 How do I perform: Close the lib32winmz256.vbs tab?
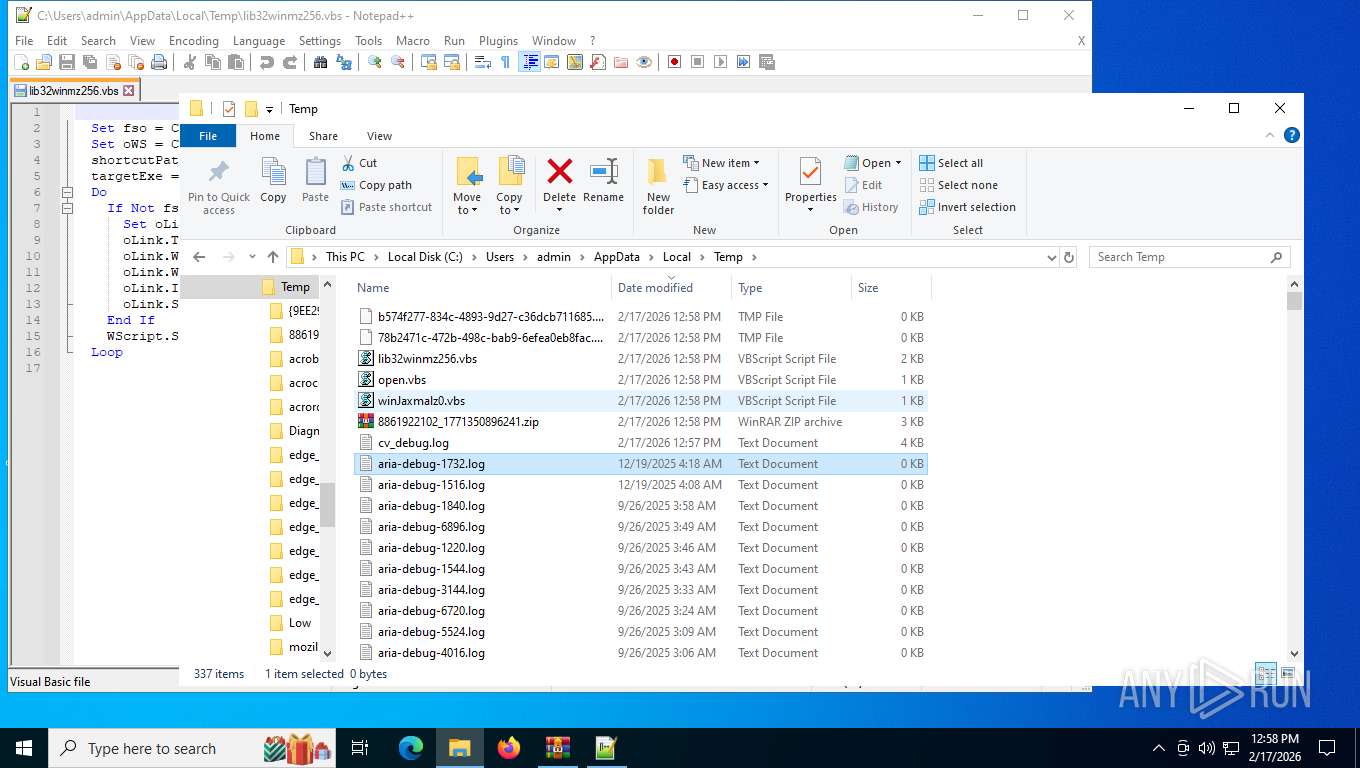(128, 90)
